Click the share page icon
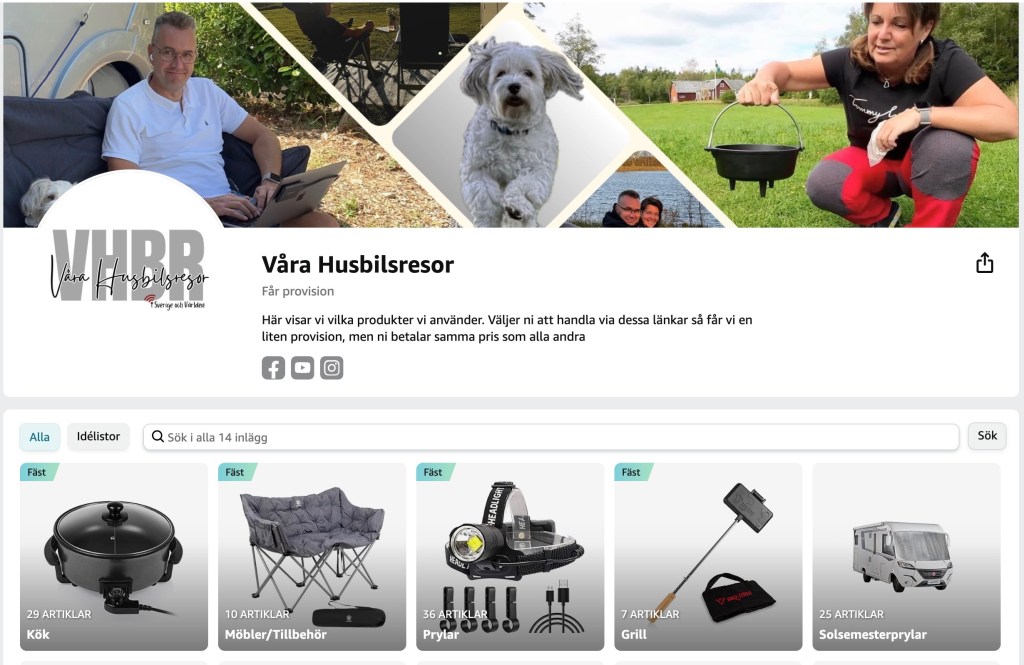The height and width of the screenshot is (665, 1024). click(x=984, y=263)
